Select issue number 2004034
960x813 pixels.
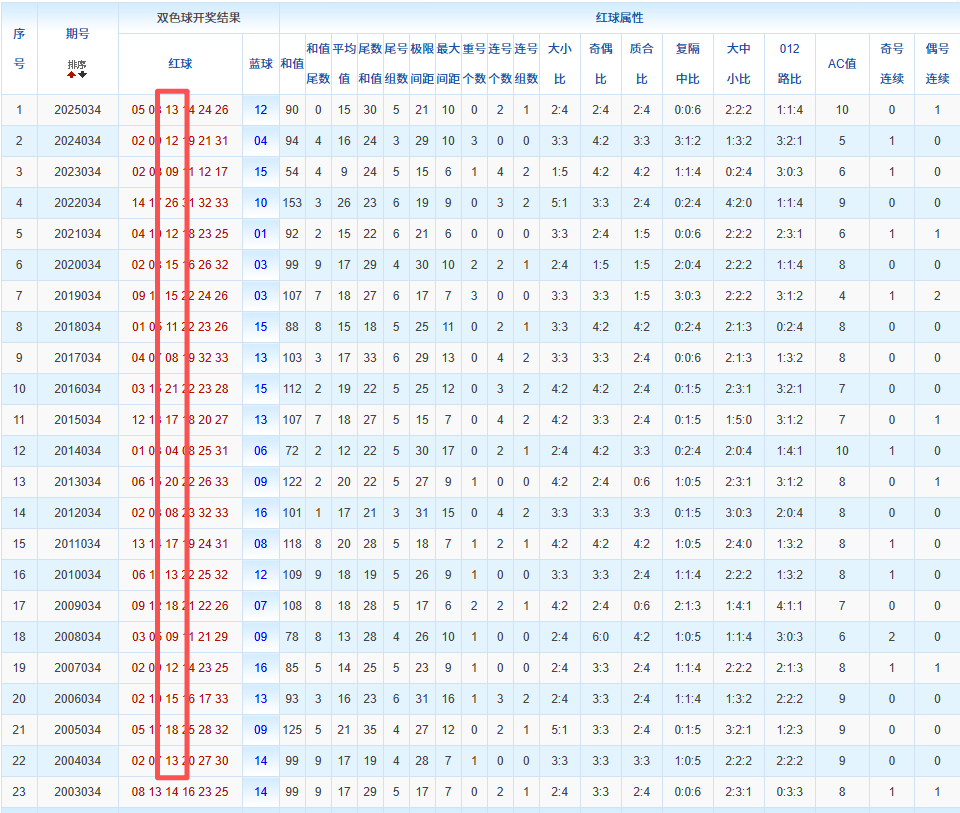click(x=77, y=761)
